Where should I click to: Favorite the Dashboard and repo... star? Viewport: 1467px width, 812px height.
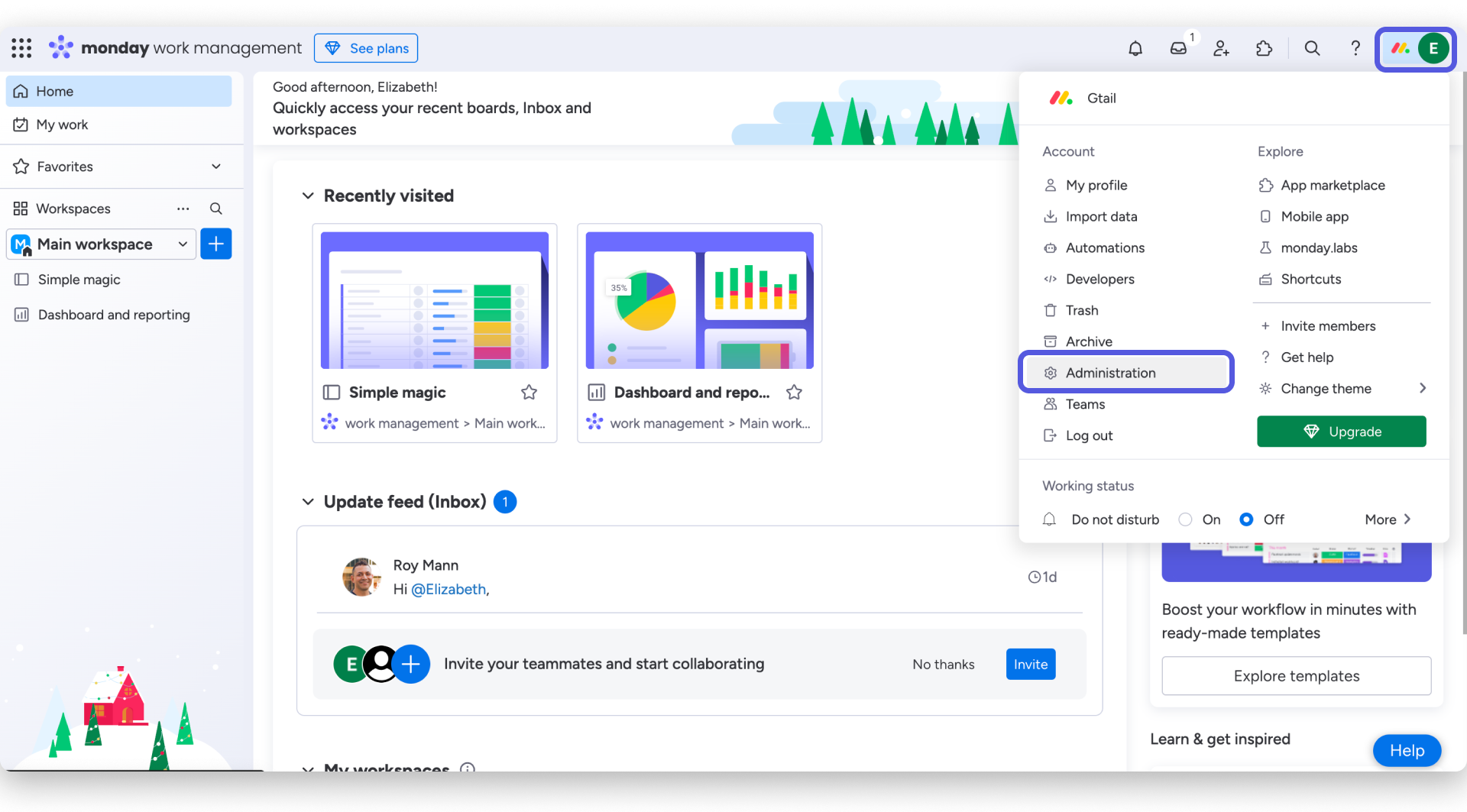[794, 392]
